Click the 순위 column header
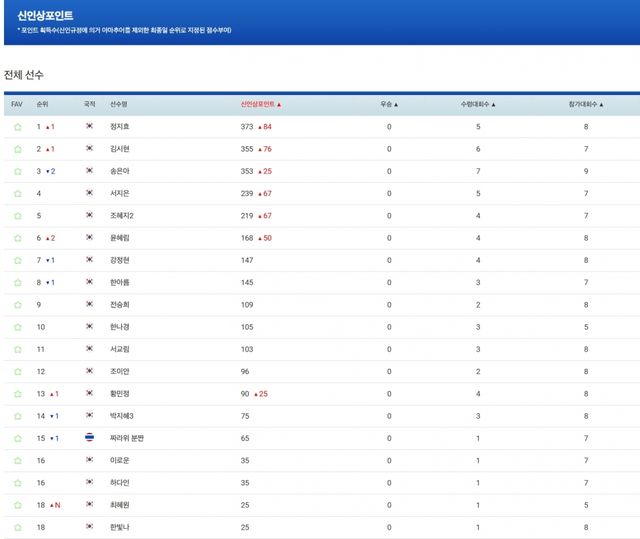640x539 pixels. click(42, 104)
